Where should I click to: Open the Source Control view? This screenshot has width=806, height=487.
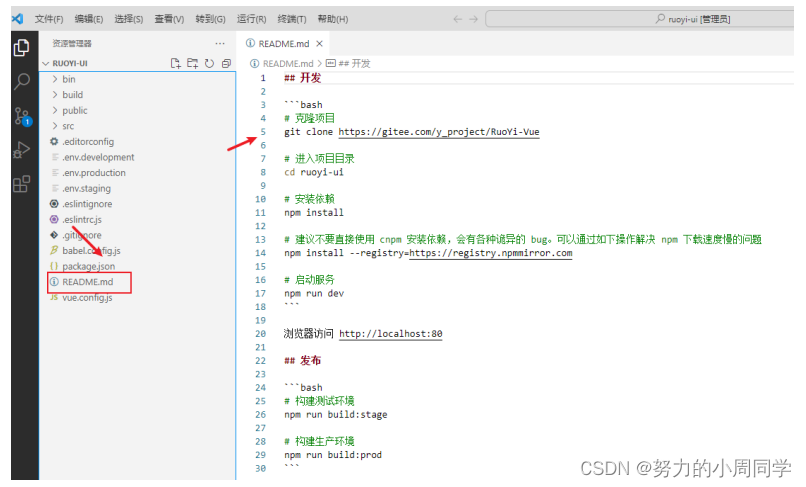[22, 116]
